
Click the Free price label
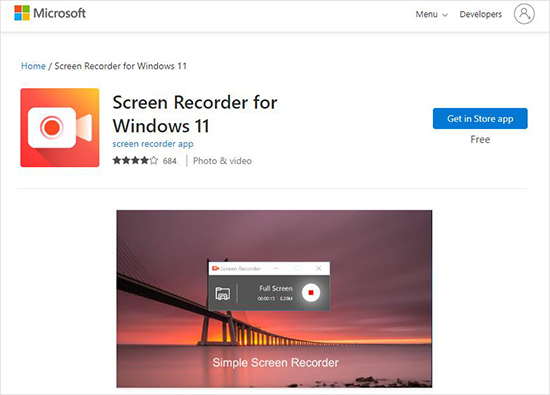[480, 140]
